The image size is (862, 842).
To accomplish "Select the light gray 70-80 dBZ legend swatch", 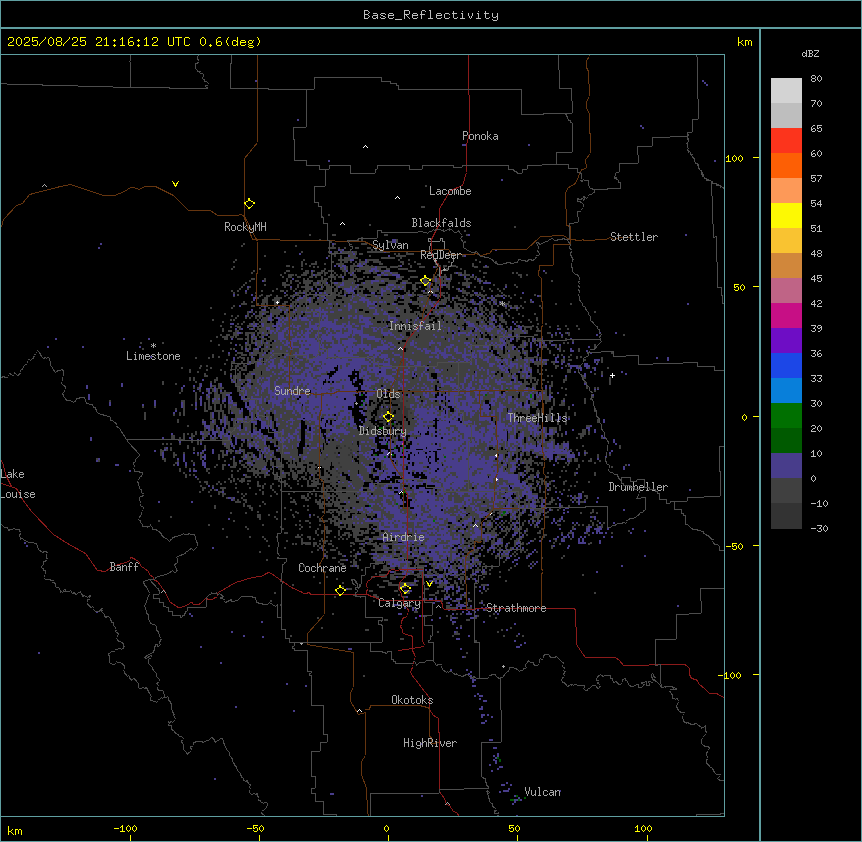I will pyautogui.click(x=786, y=91).
